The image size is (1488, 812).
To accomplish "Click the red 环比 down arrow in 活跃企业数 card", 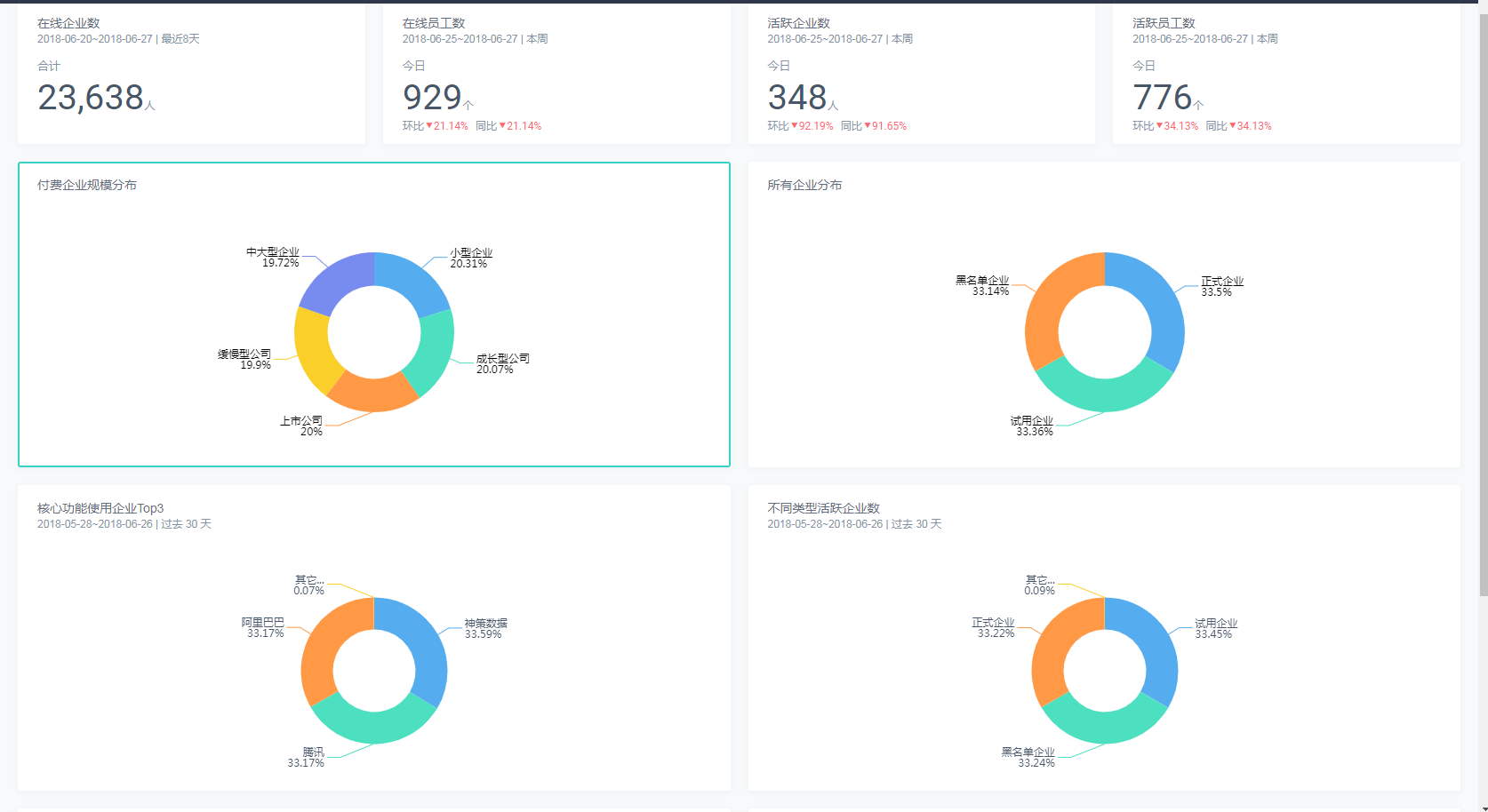I will pos(795,125).
